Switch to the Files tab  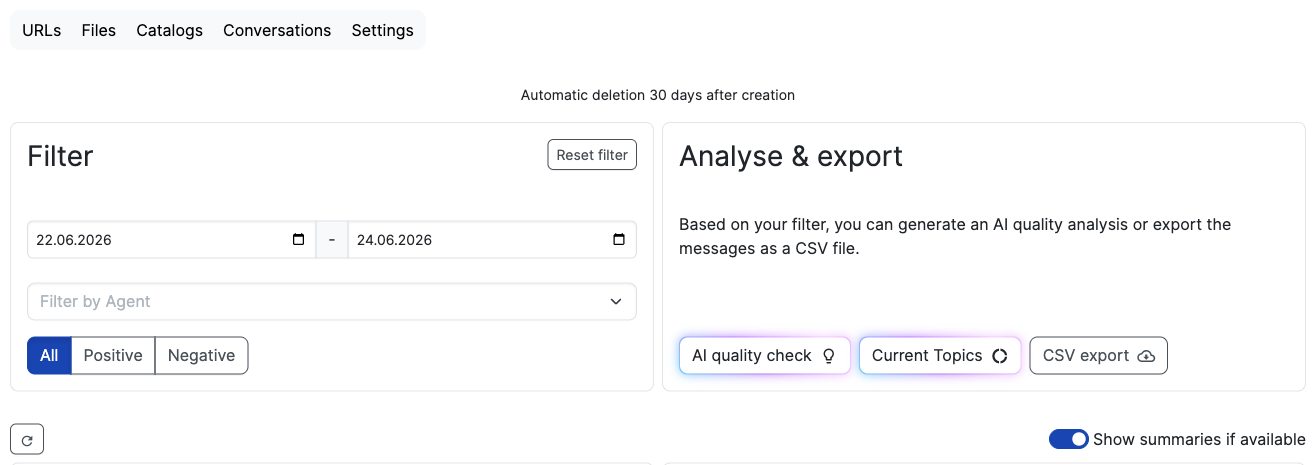coord(99,30)
